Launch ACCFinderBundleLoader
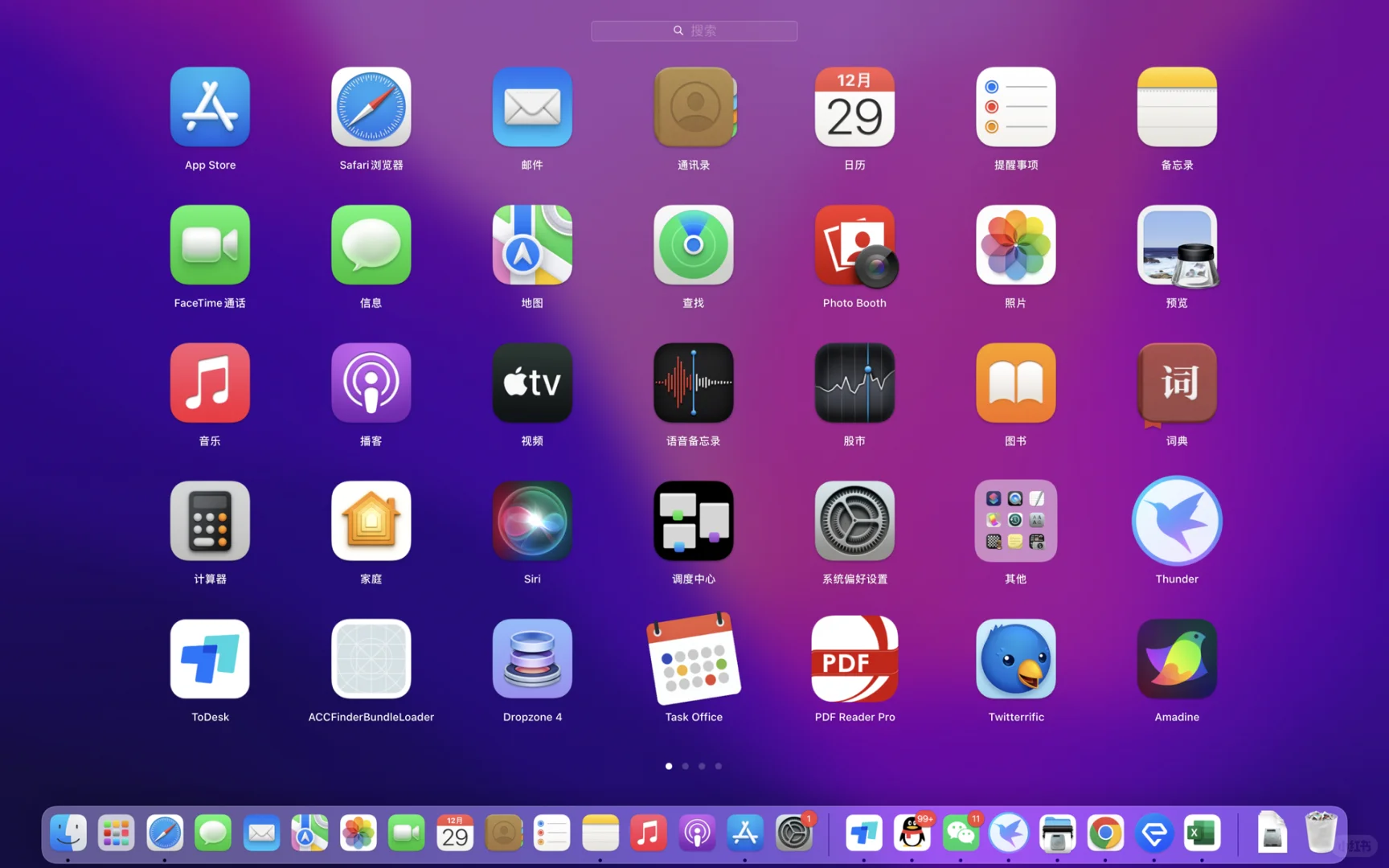The image size is (1389, 868). click(371, 658)
